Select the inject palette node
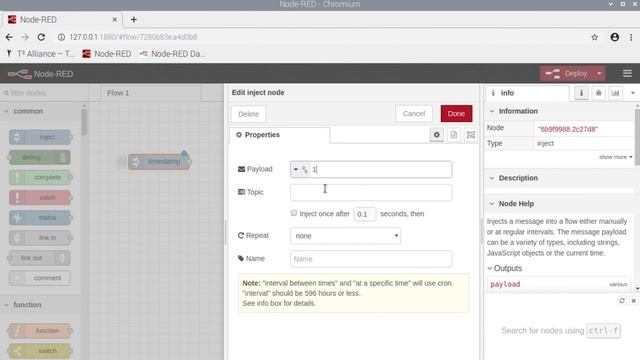 tap(40, 137)
